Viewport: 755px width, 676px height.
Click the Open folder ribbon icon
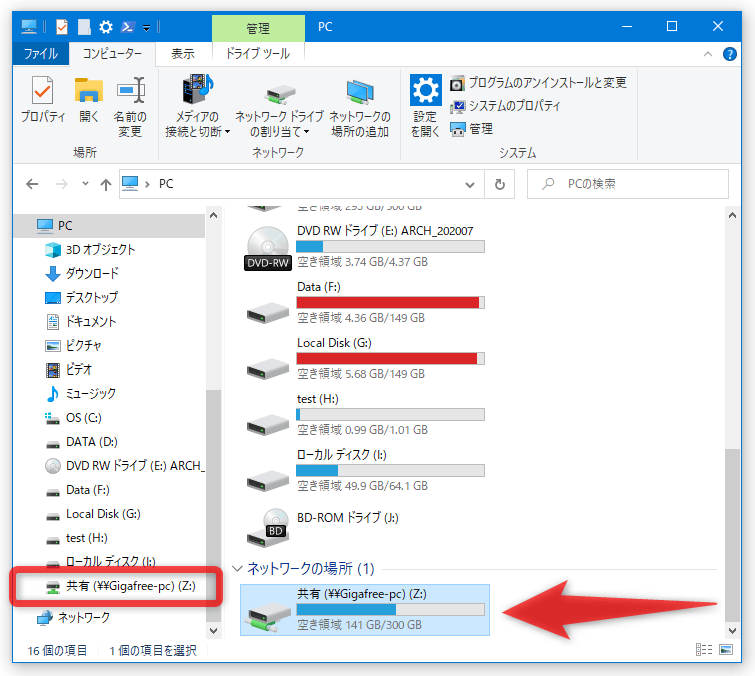tap(89, 100)
